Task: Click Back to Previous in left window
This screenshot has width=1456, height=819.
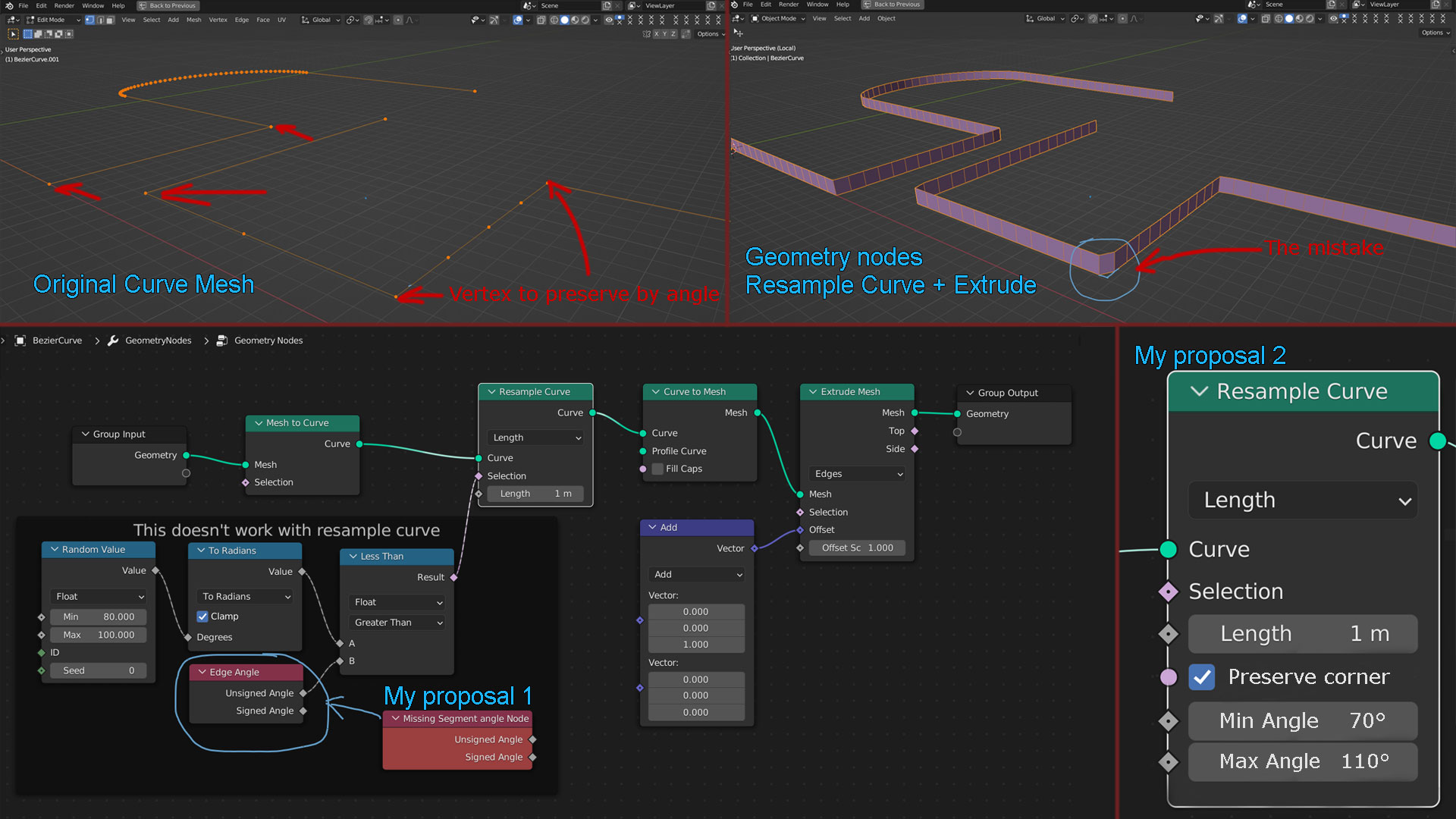Action: 168,5
